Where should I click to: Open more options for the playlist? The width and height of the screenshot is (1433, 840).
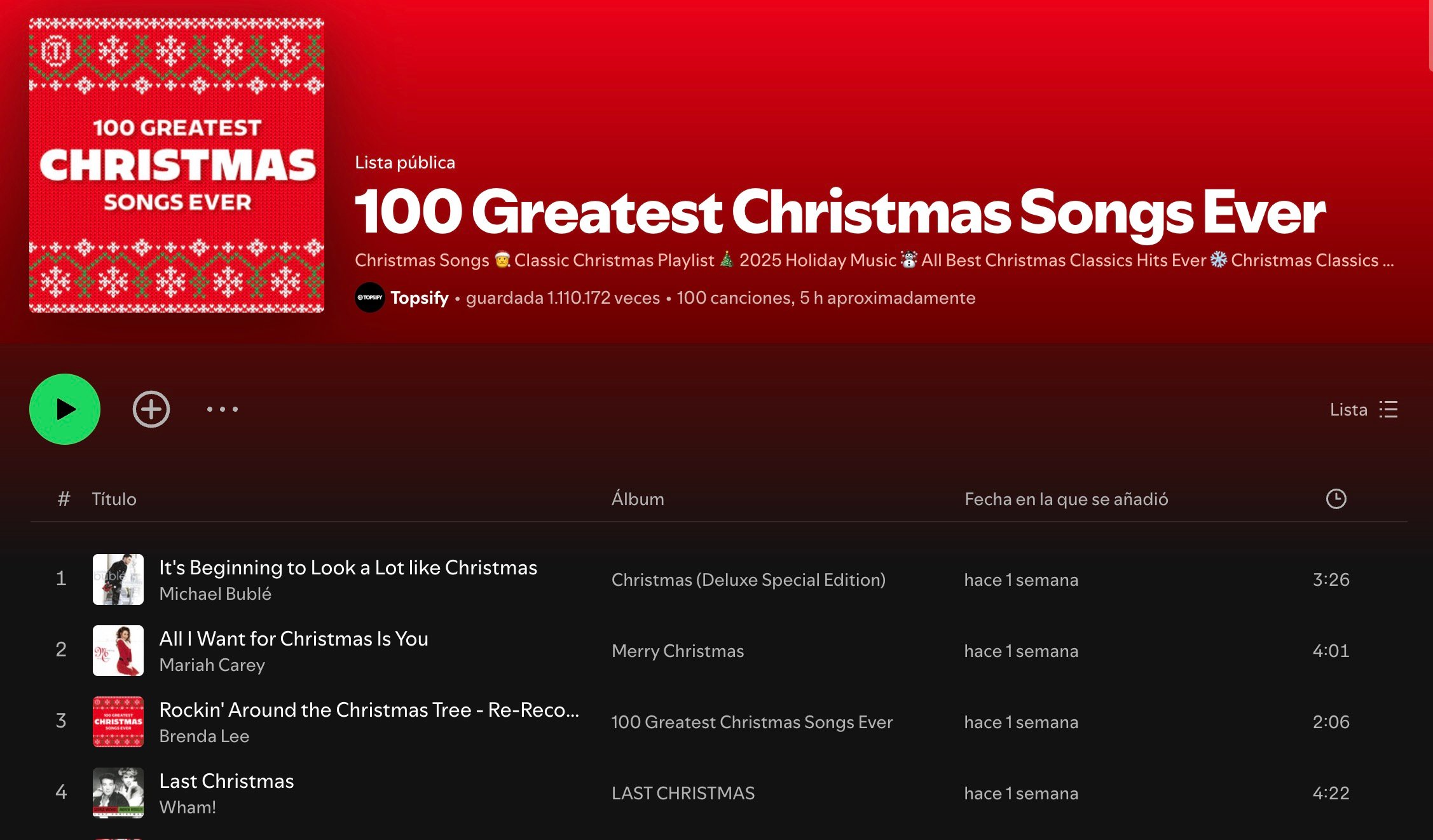221,409
